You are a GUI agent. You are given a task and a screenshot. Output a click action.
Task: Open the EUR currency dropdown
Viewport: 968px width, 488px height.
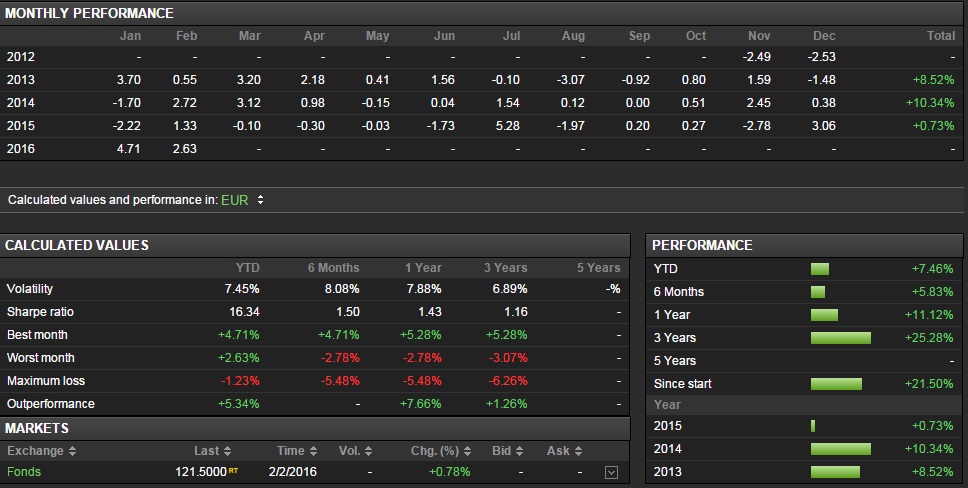pyautogui.click(x=243, y=200)
